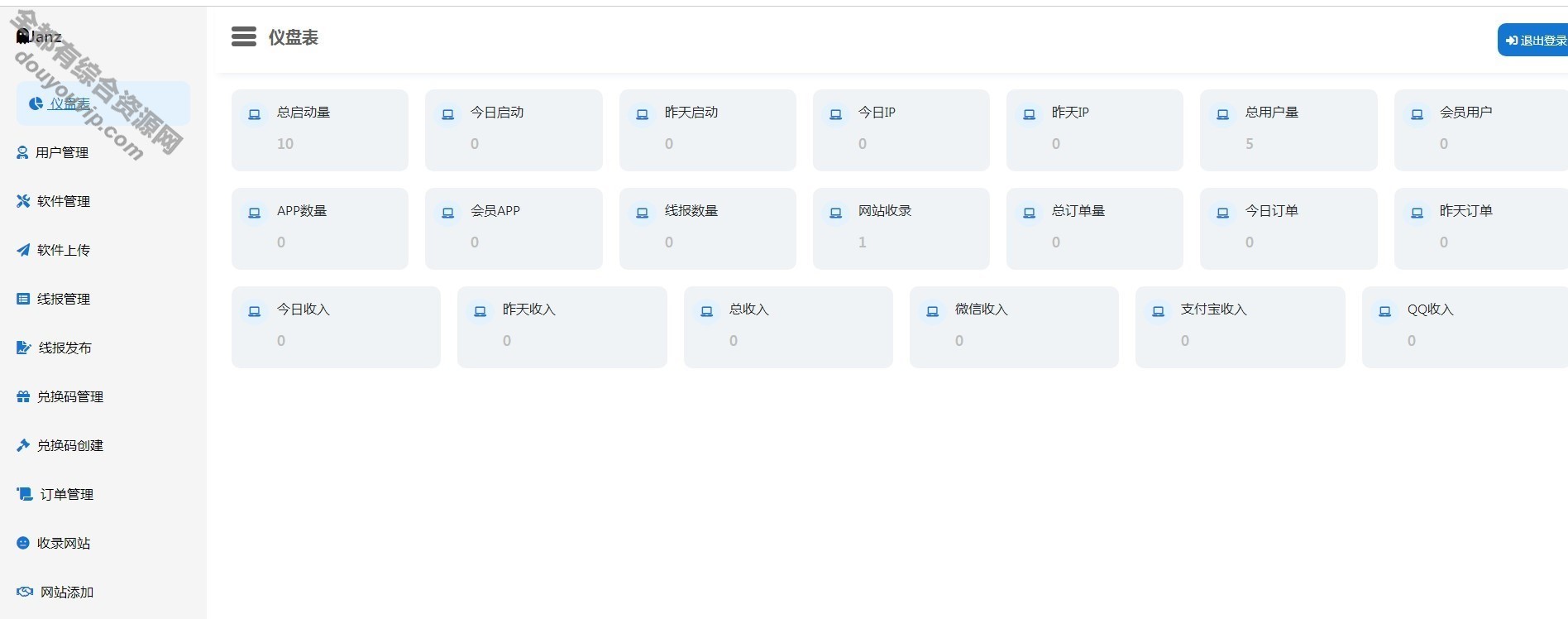The image size is (1568, 619).
Task: Click the 线报数量 card title
Action: coord(691,210)
